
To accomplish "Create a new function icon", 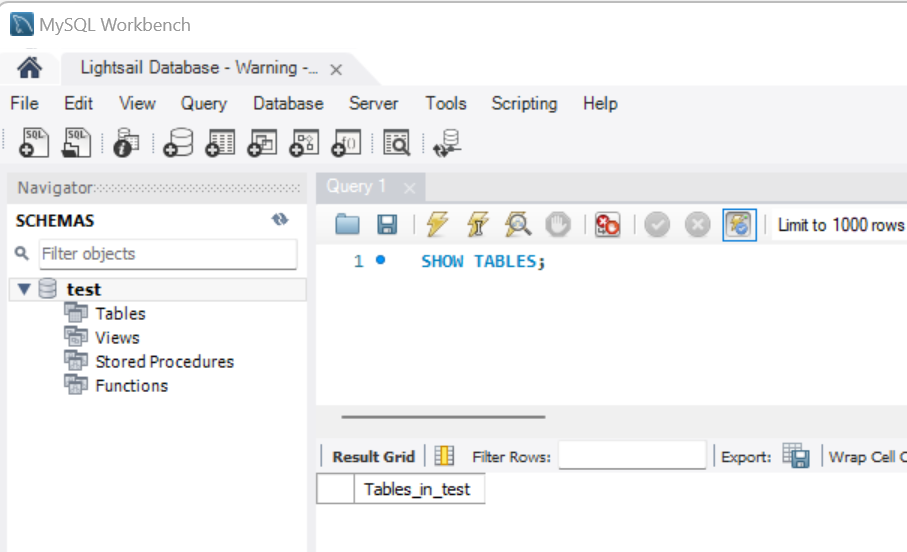I will click(346, 142).
